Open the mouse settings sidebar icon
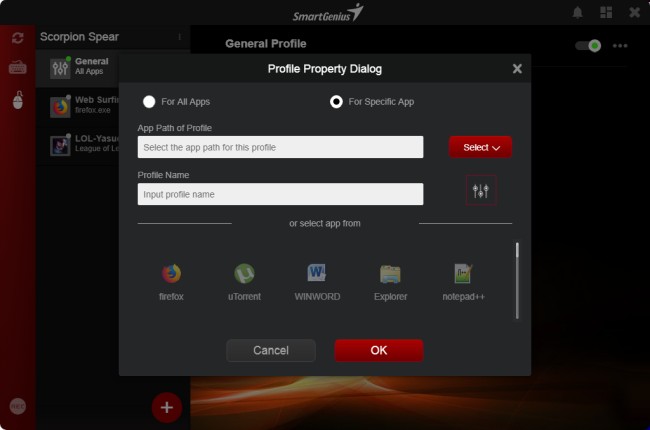 click(x=18, y=100)
